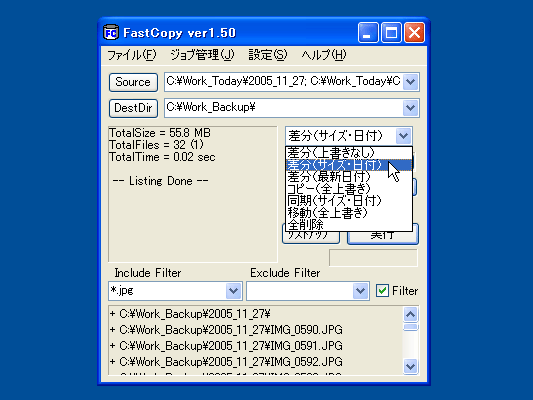
Task: Click the 実行 execute button
Action: point(383,237)
